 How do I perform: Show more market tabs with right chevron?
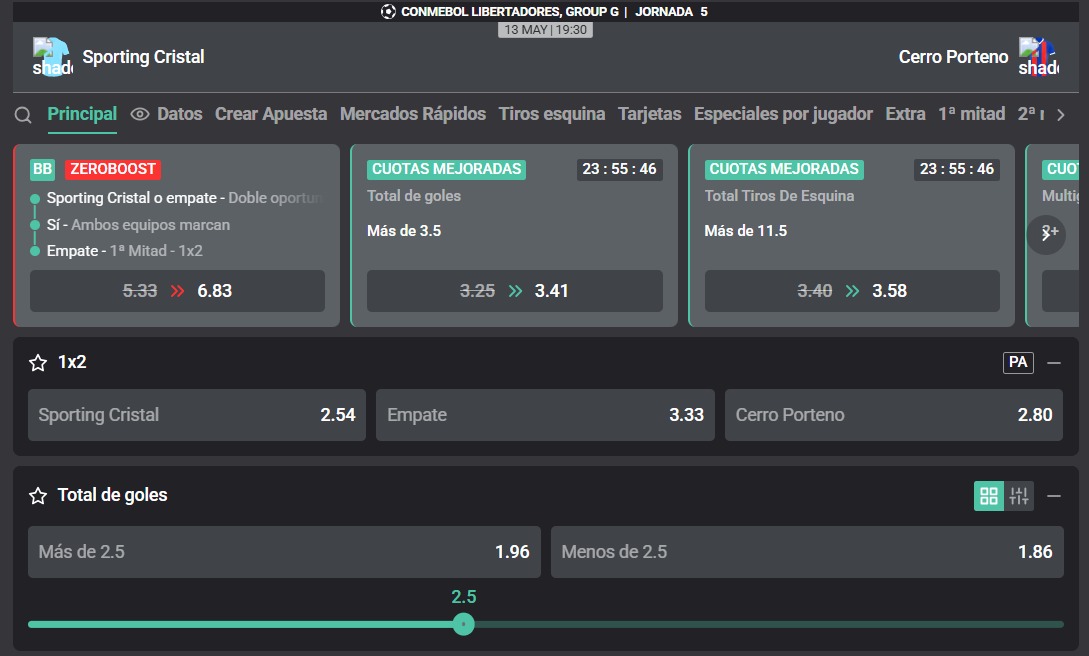coord(1061,115)
